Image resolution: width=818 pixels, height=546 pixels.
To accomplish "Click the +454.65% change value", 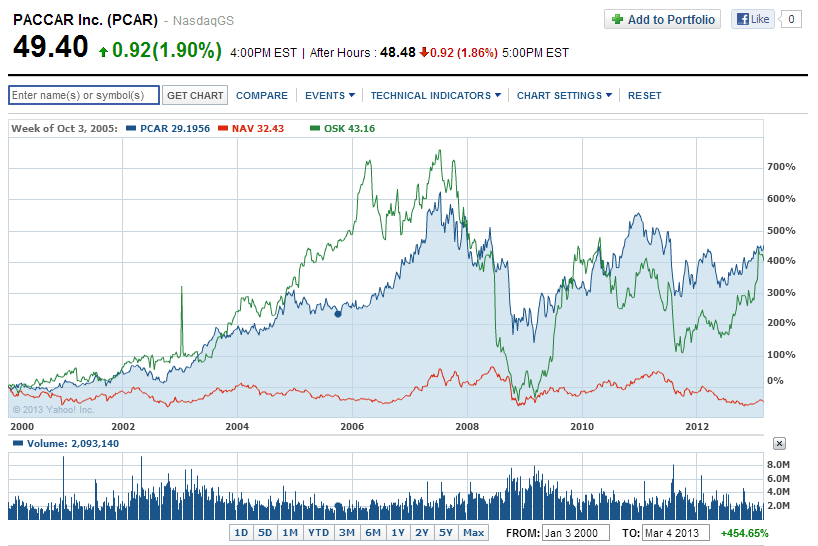I will tap(744, 533).
